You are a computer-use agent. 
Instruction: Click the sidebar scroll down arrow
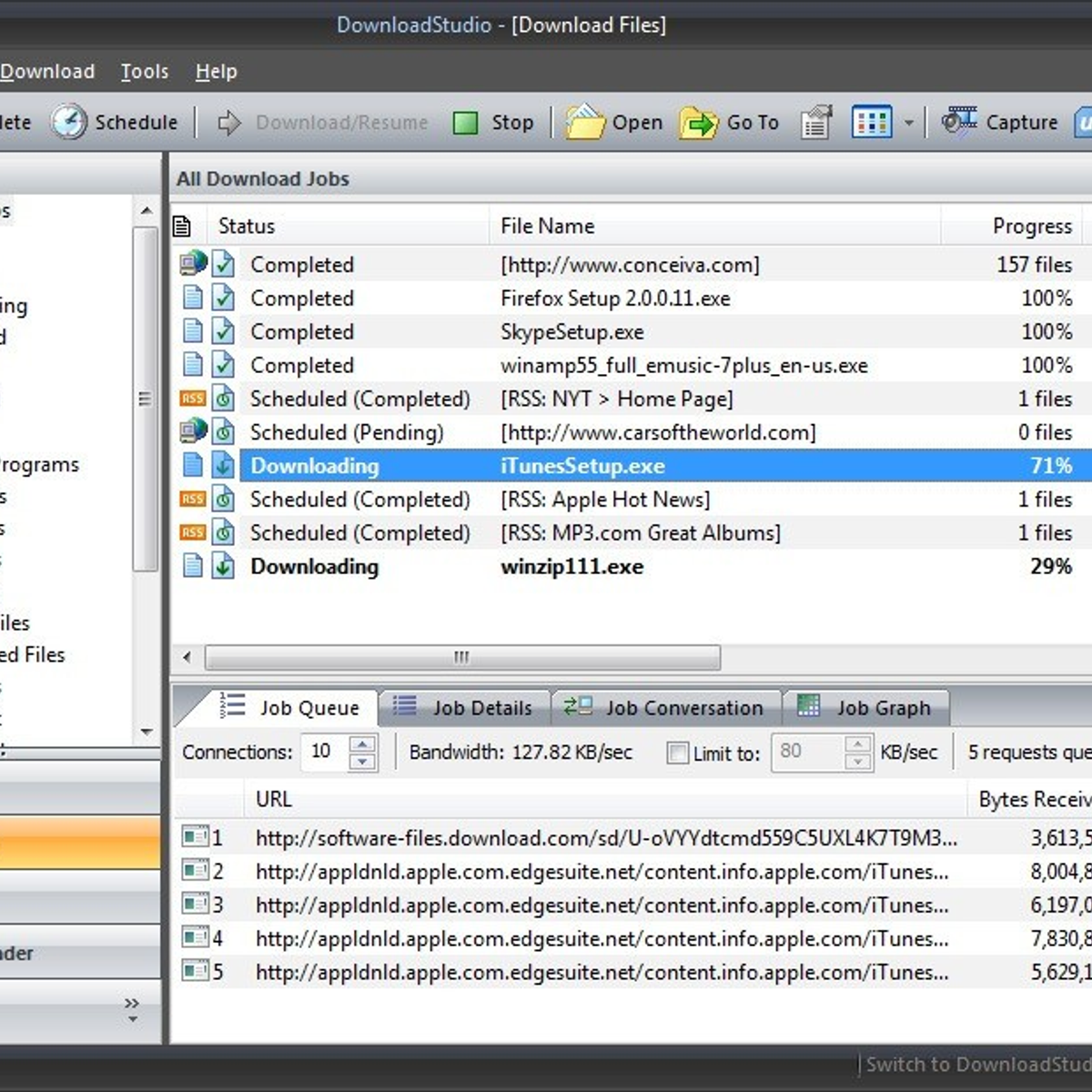point(147,732)
